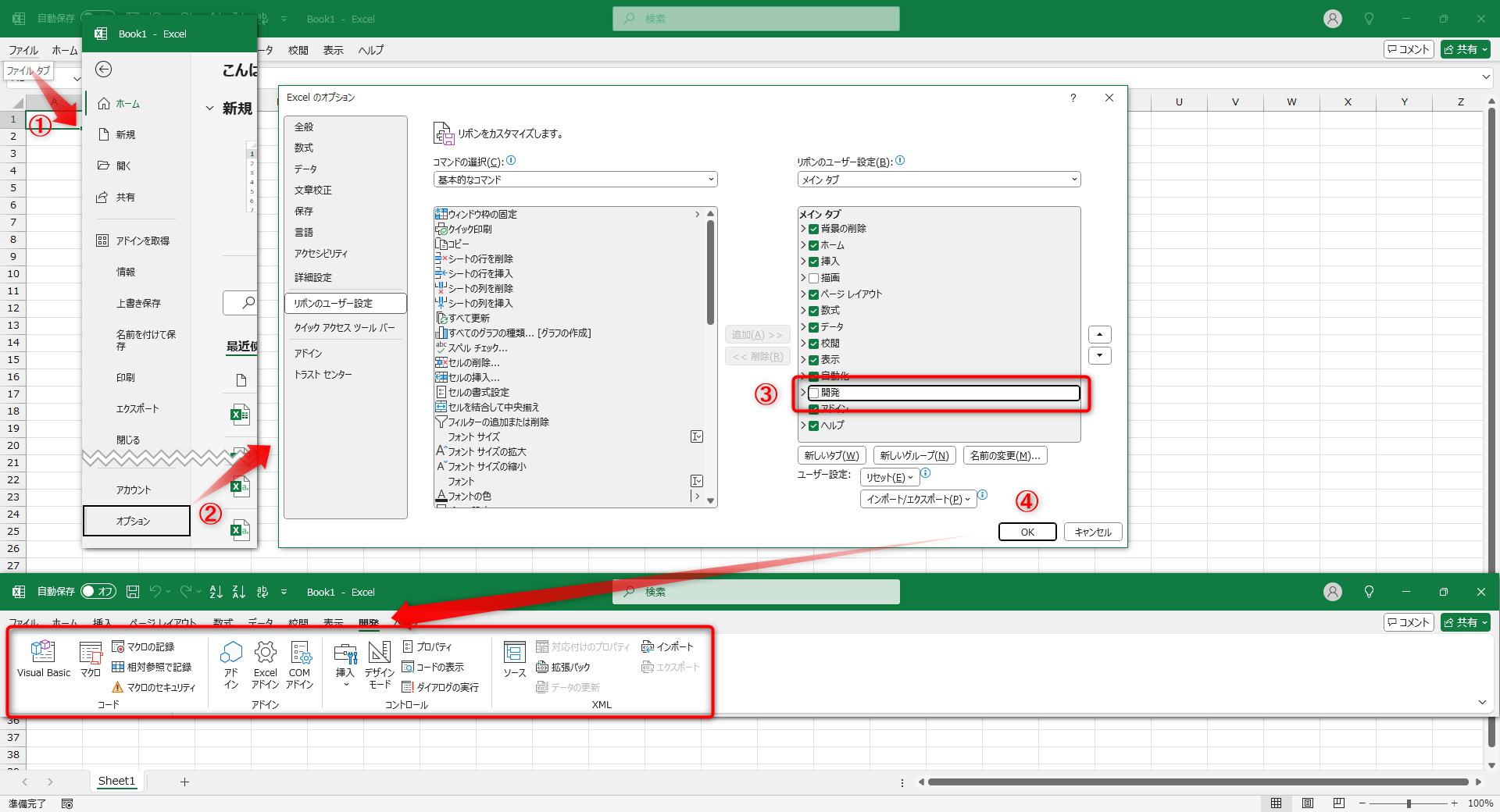
Task: Open the 挿入 (Insert) controls dropdown
Action: (345, 664)
